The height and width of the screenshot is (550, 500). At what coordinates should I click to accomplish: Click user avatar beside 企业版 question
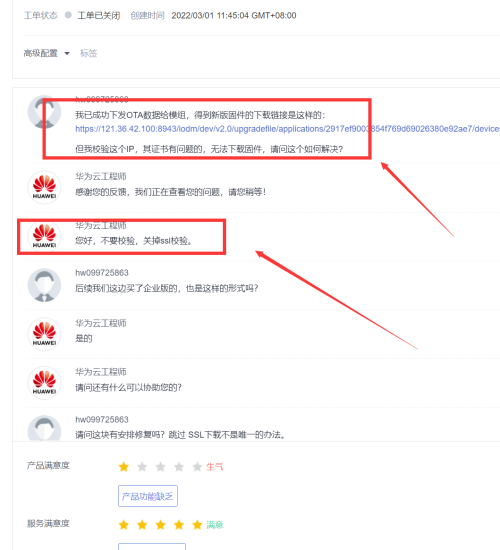click(44, 285)
